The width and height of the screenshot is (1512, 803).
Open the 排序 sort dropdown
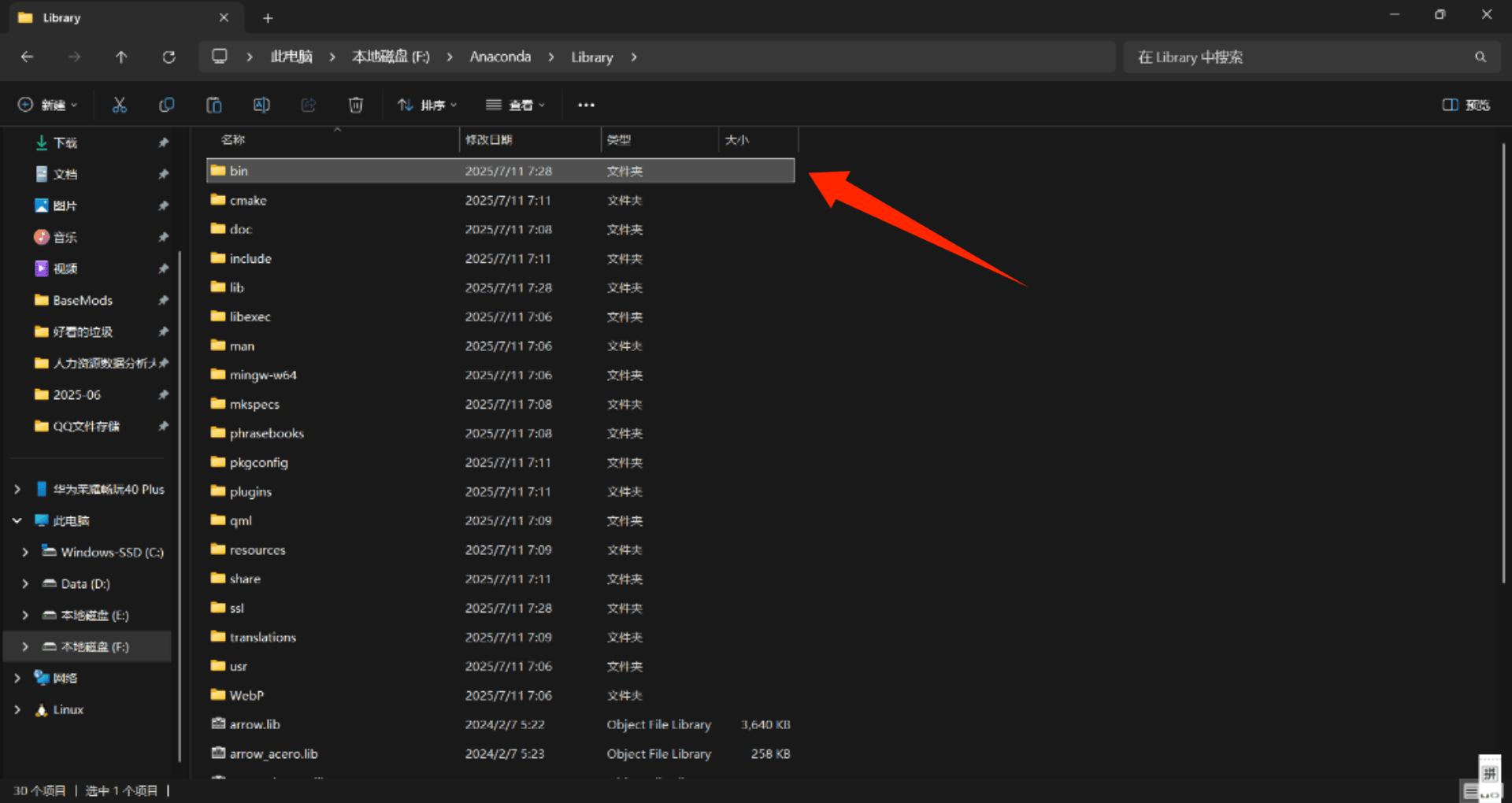427,105
